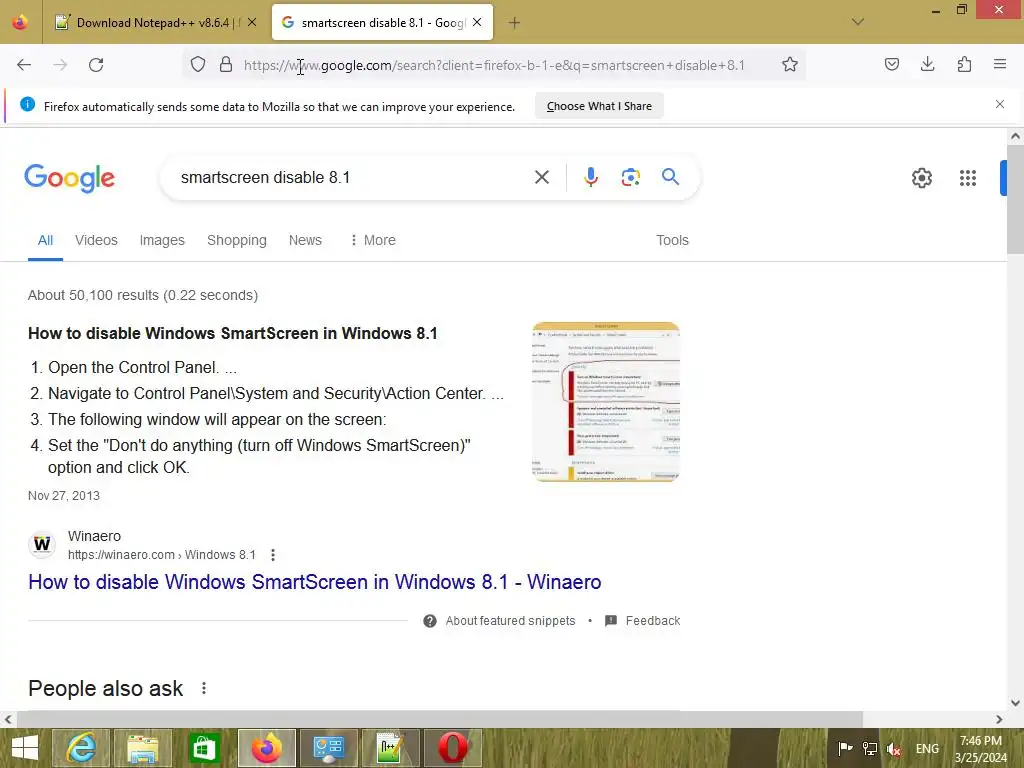
Task: Expand the More search filters
Action: (x=373, y=240)
